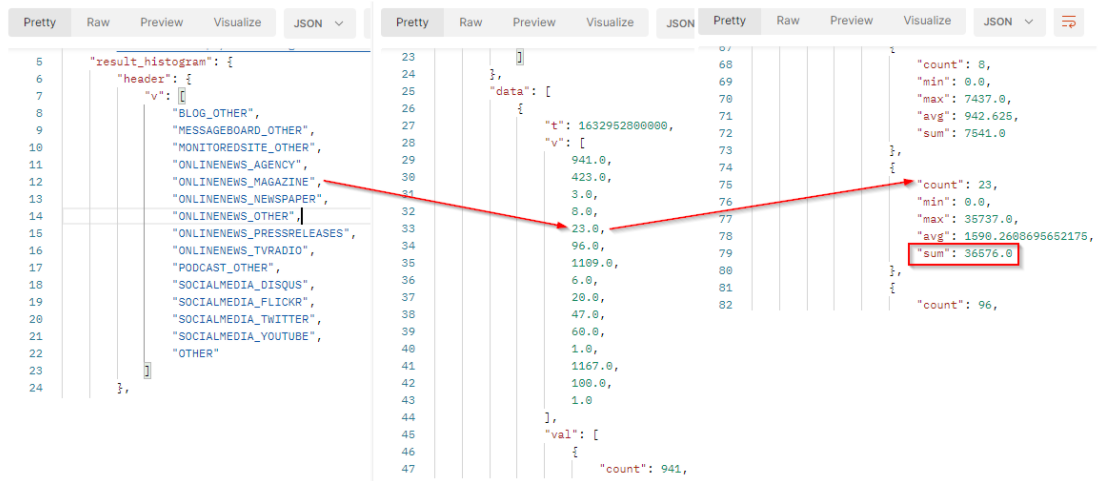Click the "ONLINENEWS_MAGAZINE" string on line 12
The width and height of the screenshot is (1101, 481).
(245, 182)
